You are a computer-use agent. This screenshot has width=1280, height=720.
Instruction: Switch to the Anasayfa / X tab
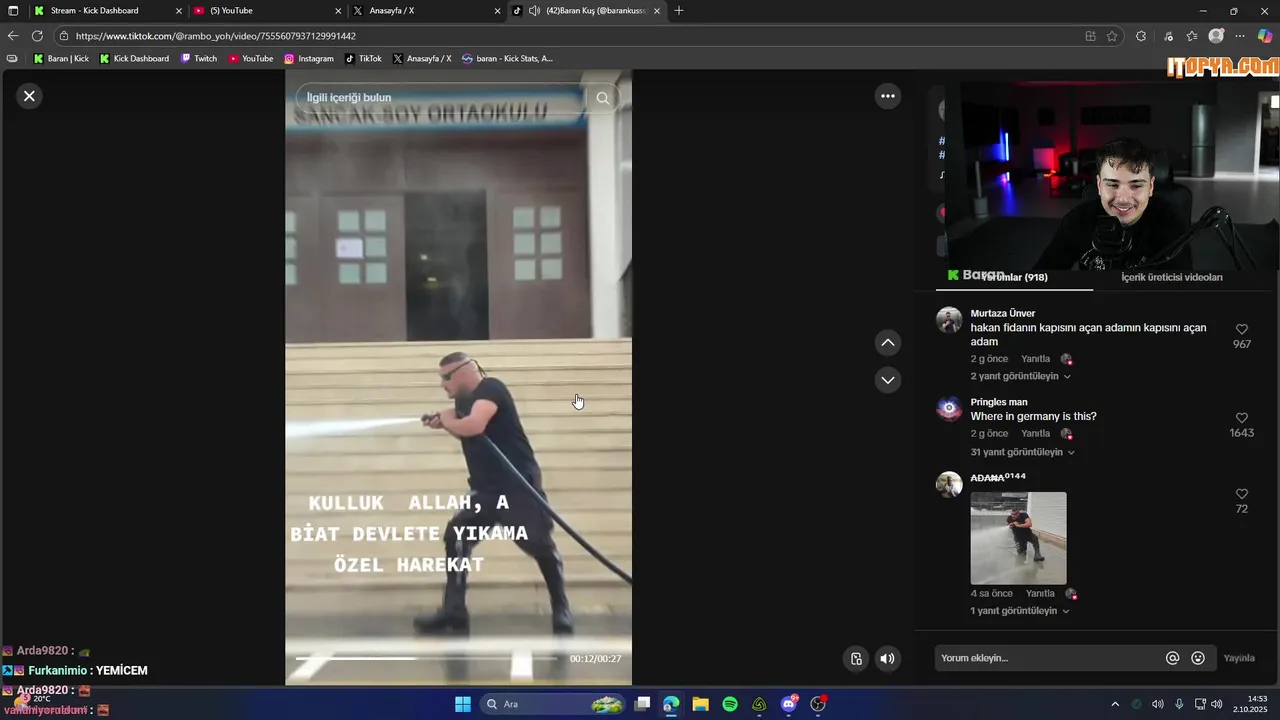426,10
